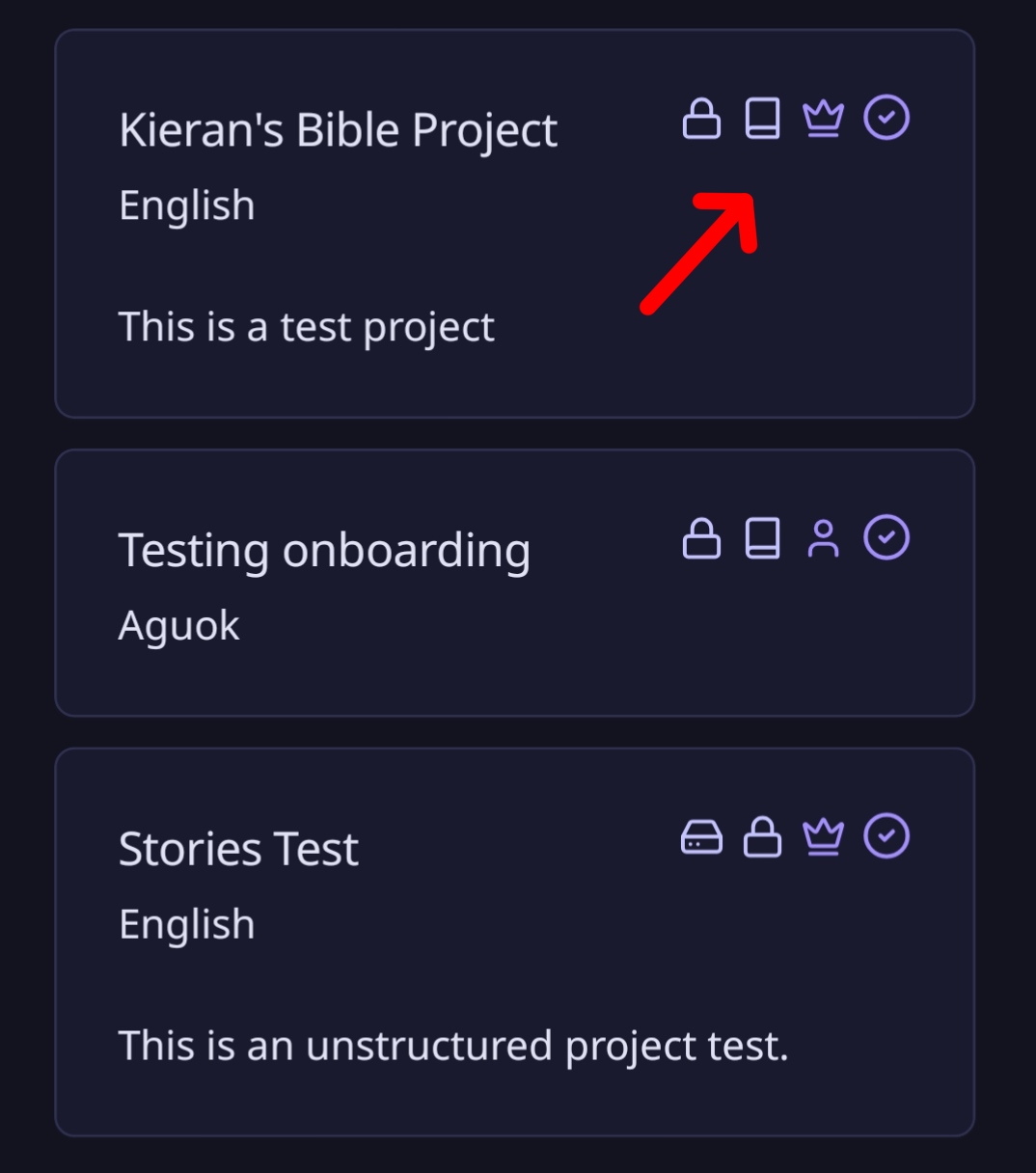Select 'This is an unstructured project test.' text

(x=453, y=1046)
